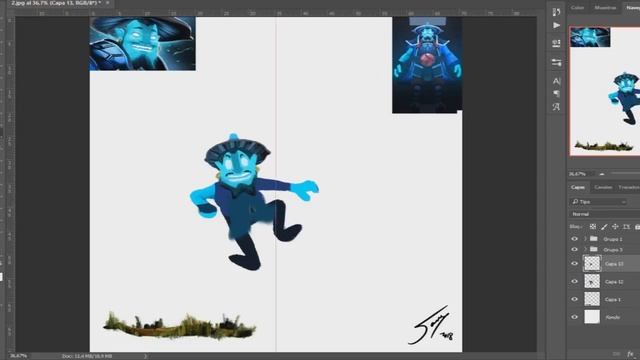
Task: Hide the Capa 12 layer
Action: pyautogui.click(x=575, y=281)
